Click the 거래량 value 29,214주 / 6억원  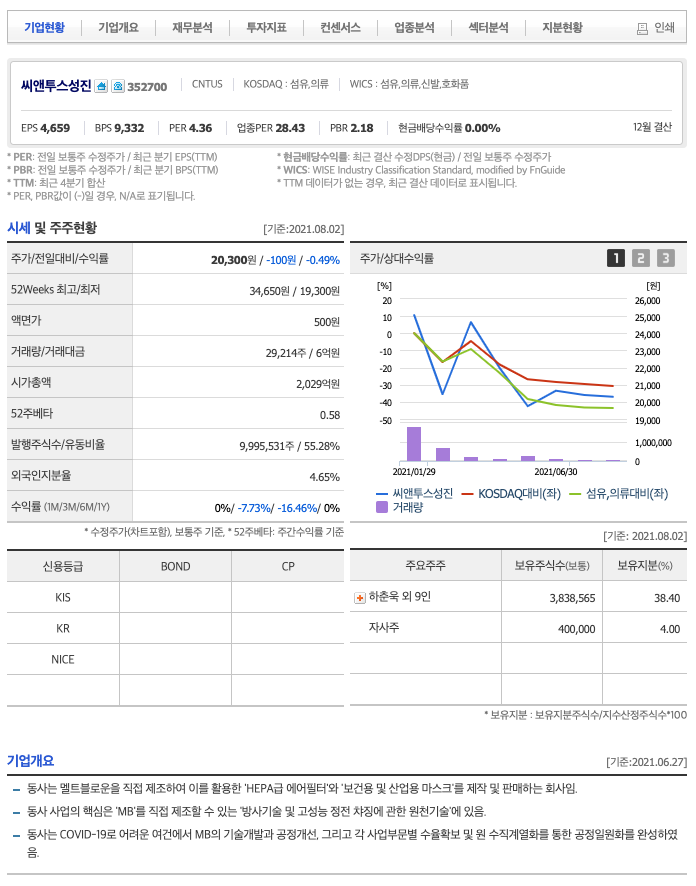(x=302, y=353)
